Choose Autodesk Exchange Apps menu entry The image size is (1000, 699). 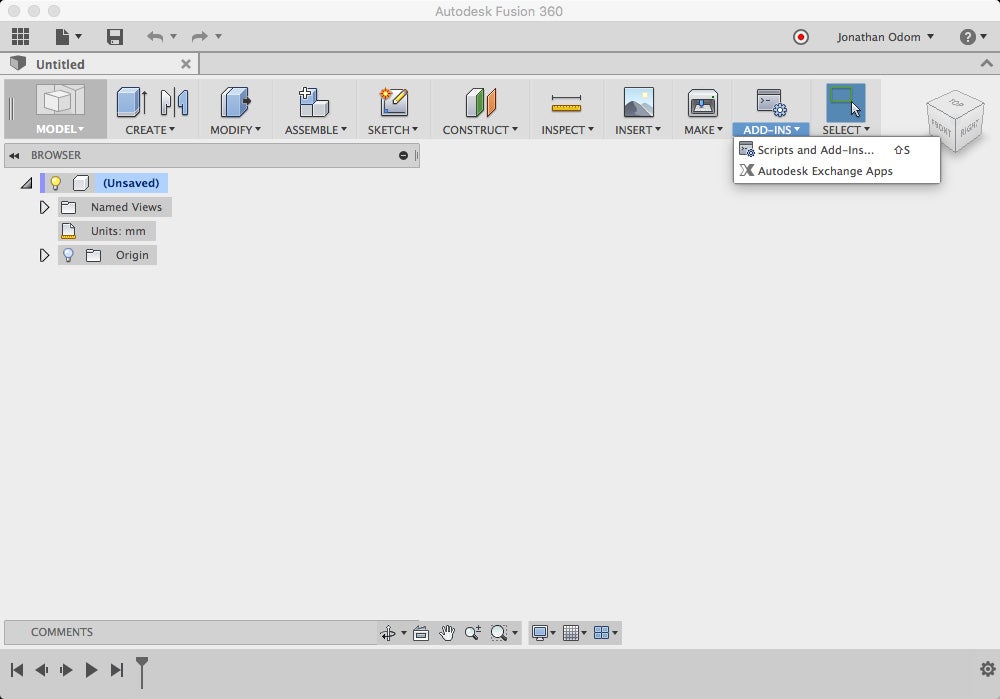836,171
